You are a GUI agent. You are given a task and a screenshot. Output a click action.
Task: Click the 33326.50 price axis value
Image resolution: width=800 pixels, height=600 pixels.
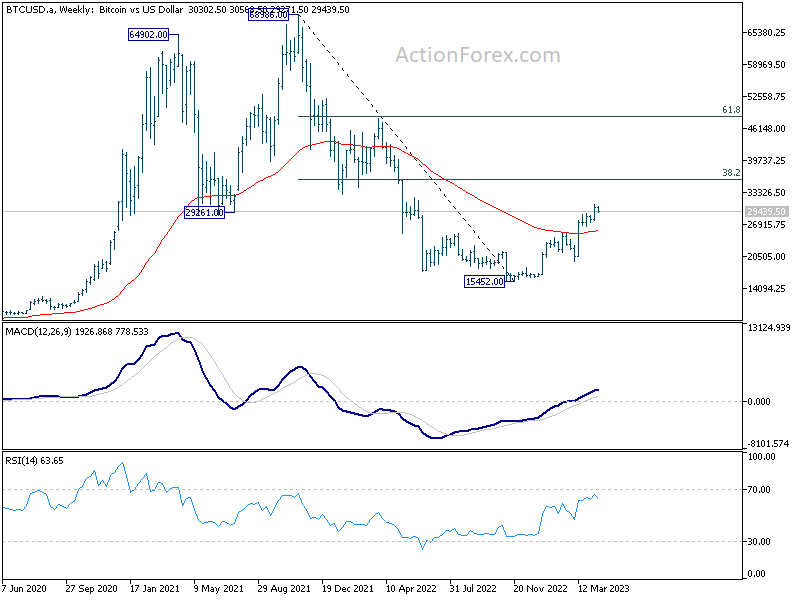766,193
